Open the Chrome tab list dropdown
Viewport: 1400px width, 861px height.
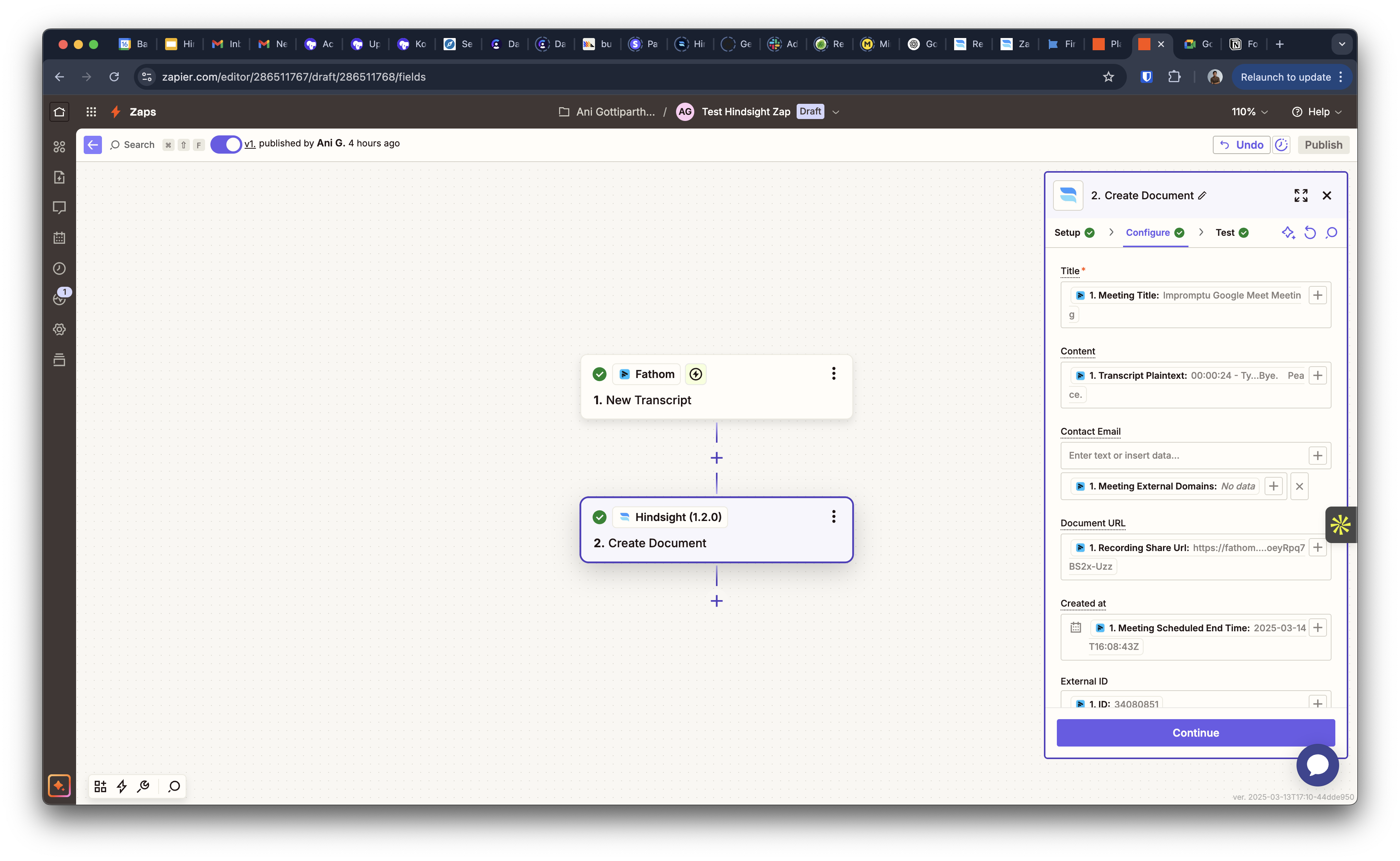pos(1342,44)
